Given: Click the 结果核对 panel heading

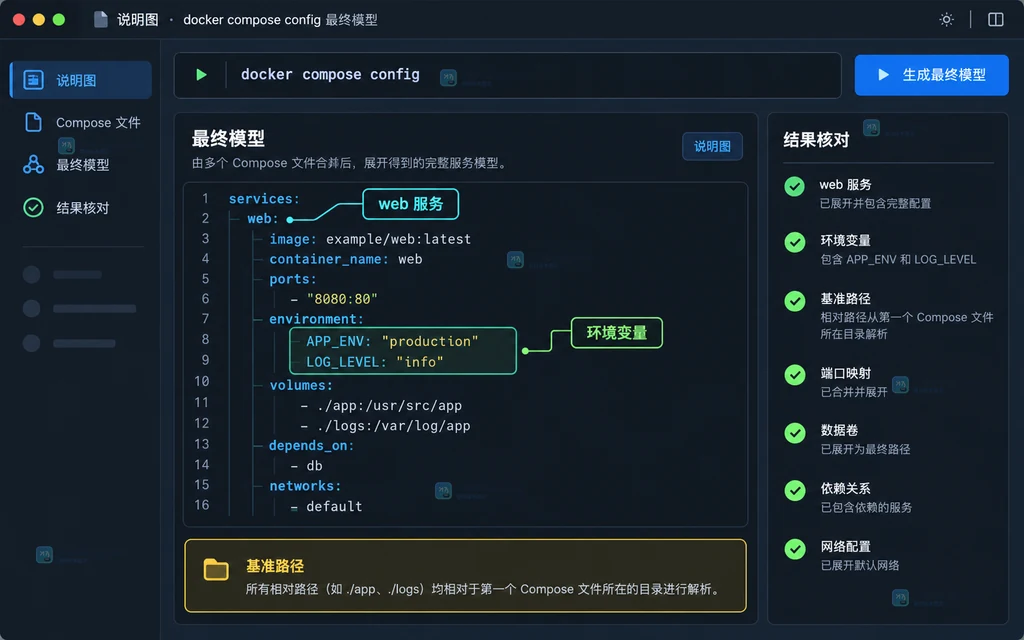Looking at the screenshot, I should [x=816, y=140].
